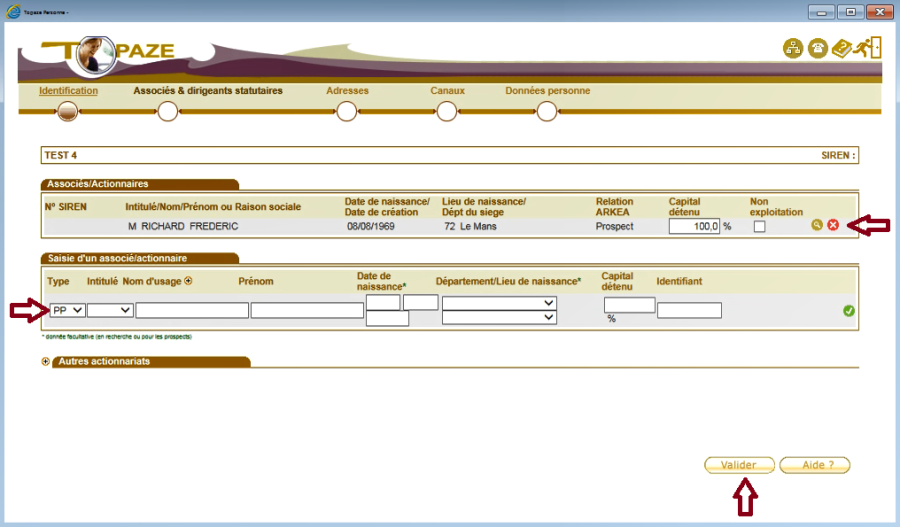900x527 pixels.
Task: Expand the Autres actionnariats section
Action: point(45,362)
